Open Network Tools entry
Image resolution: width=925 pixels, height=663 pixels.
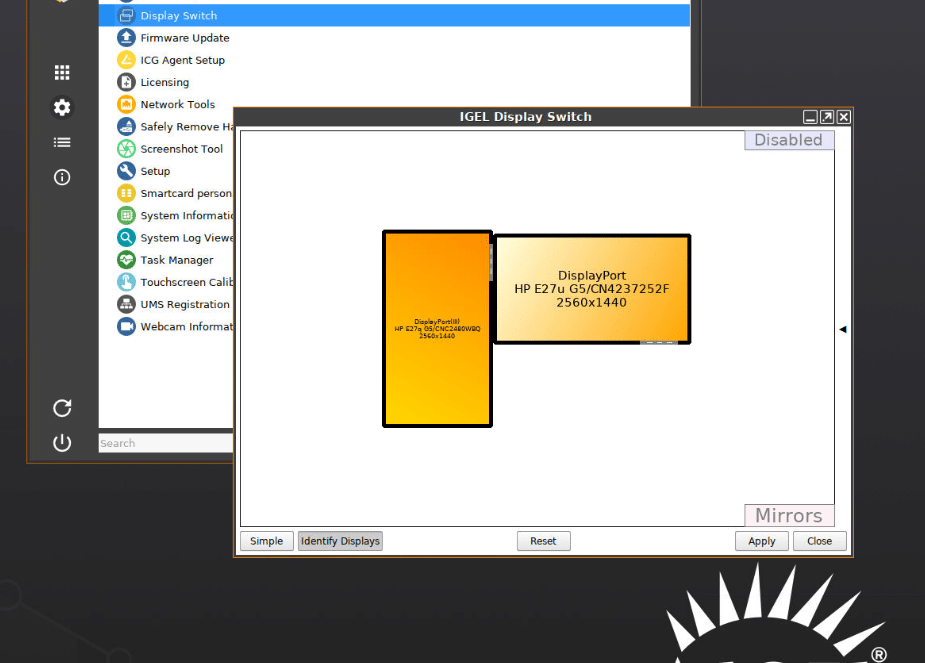point(178,104)
